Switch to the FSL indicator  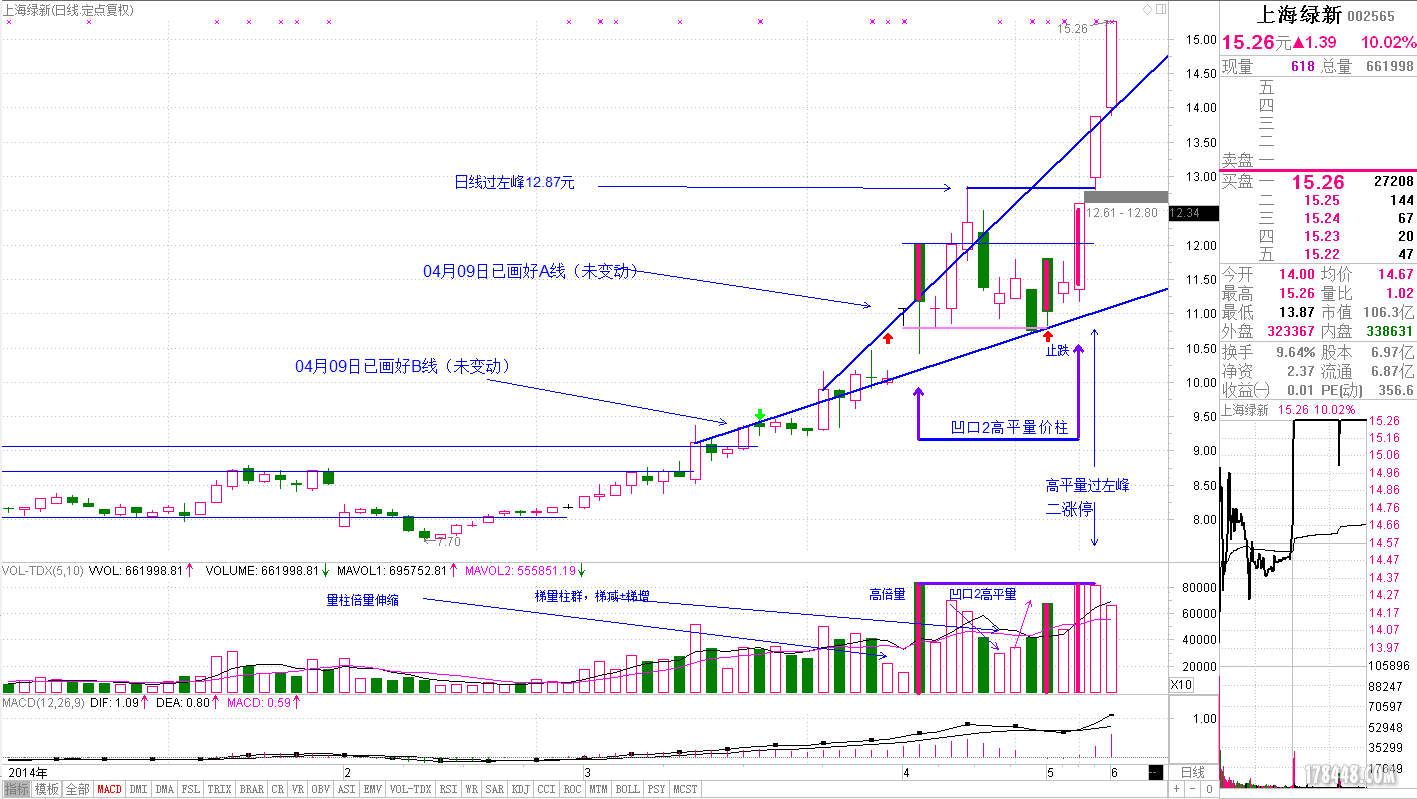190,789
